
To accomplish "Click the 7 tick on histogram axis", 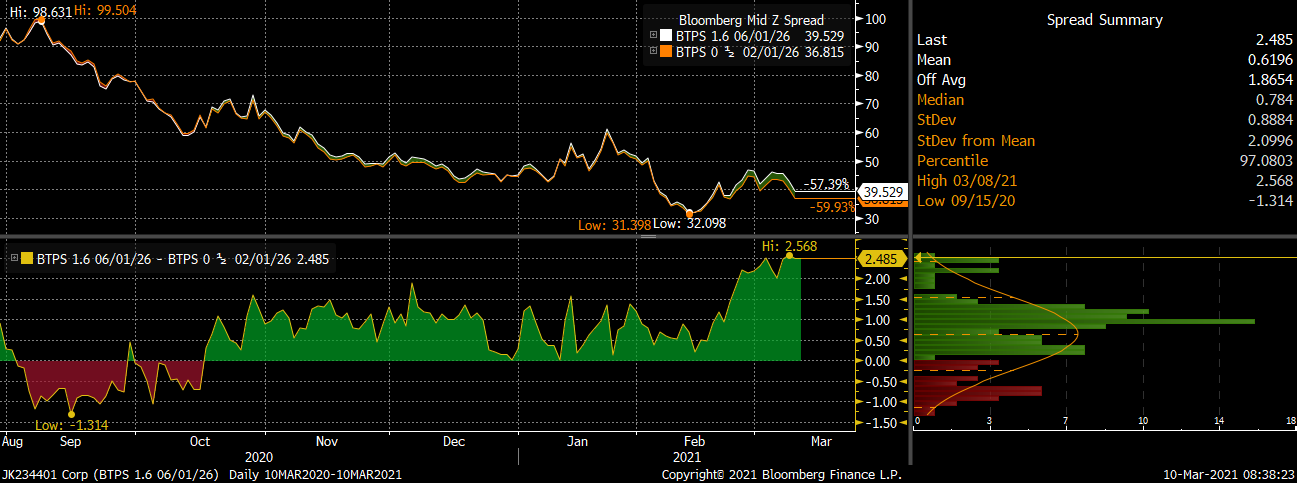I will pos(1065,420).
